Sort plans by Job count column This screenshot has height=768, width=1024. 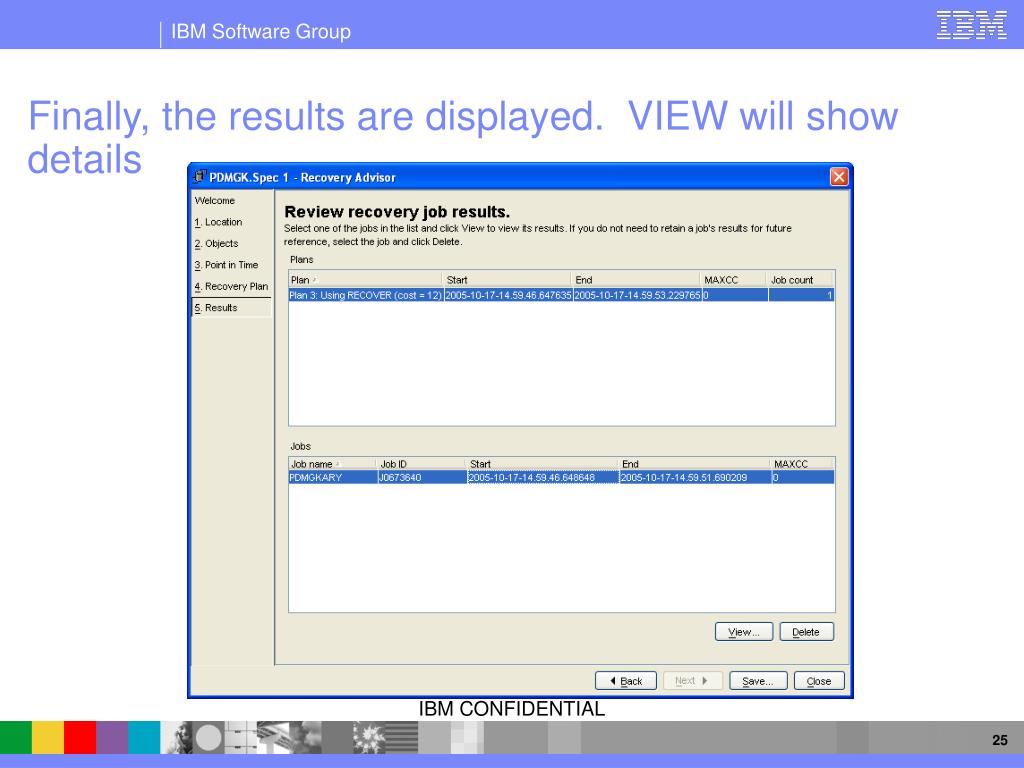(801, 280)
